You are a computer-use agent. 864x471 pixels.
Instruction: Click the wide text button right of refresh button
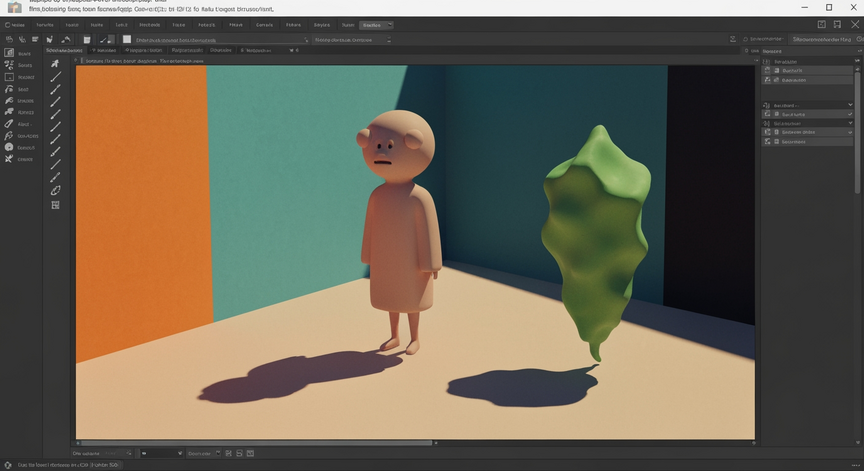821,39
